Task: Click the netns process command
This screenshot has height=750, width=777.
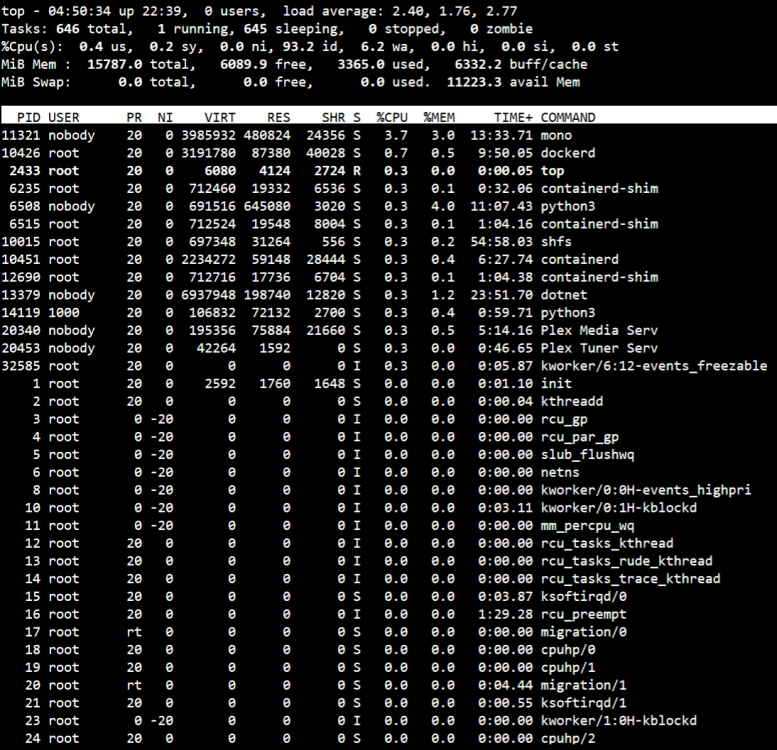Action: click(560, 473)
